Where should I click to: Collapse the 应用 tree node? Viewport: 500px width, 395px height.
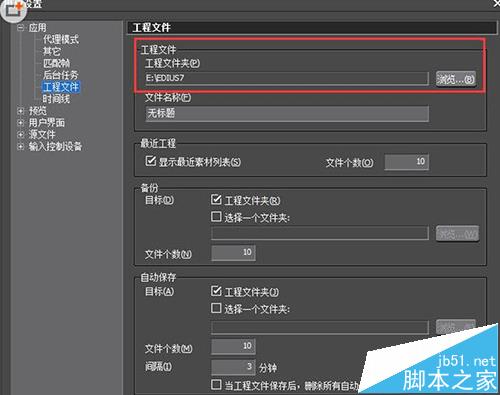(x=21, y=28)
